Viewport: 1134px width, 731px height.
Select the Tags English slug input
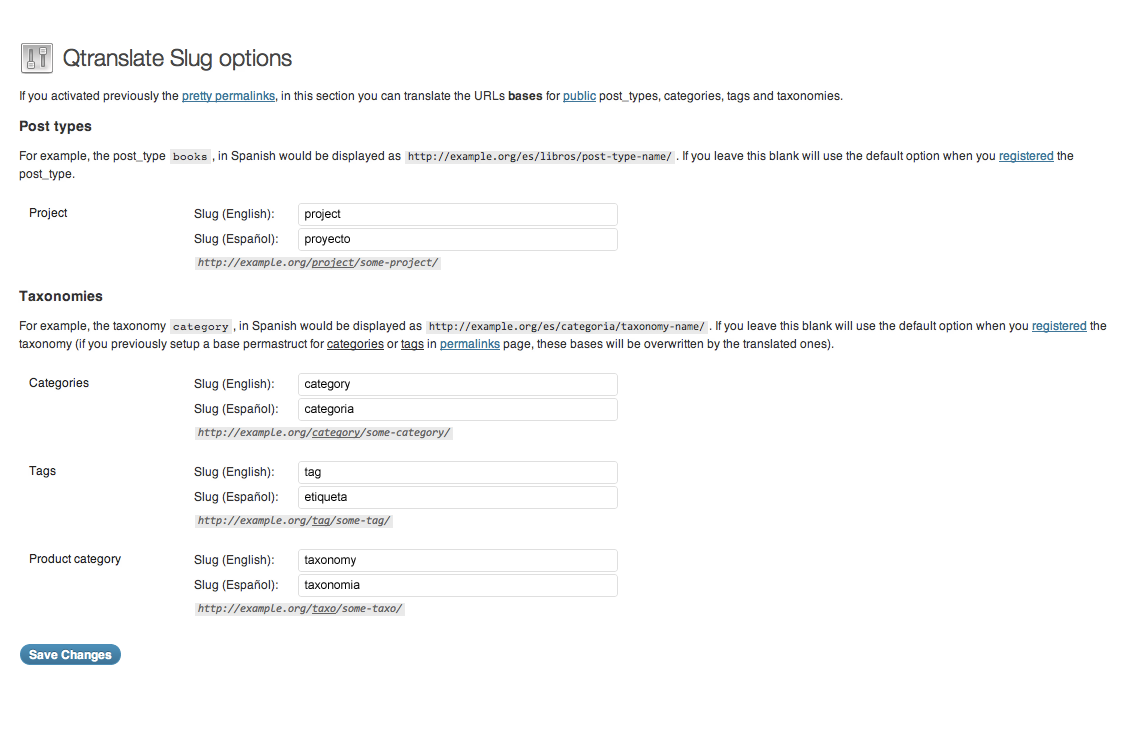(458, 472)
